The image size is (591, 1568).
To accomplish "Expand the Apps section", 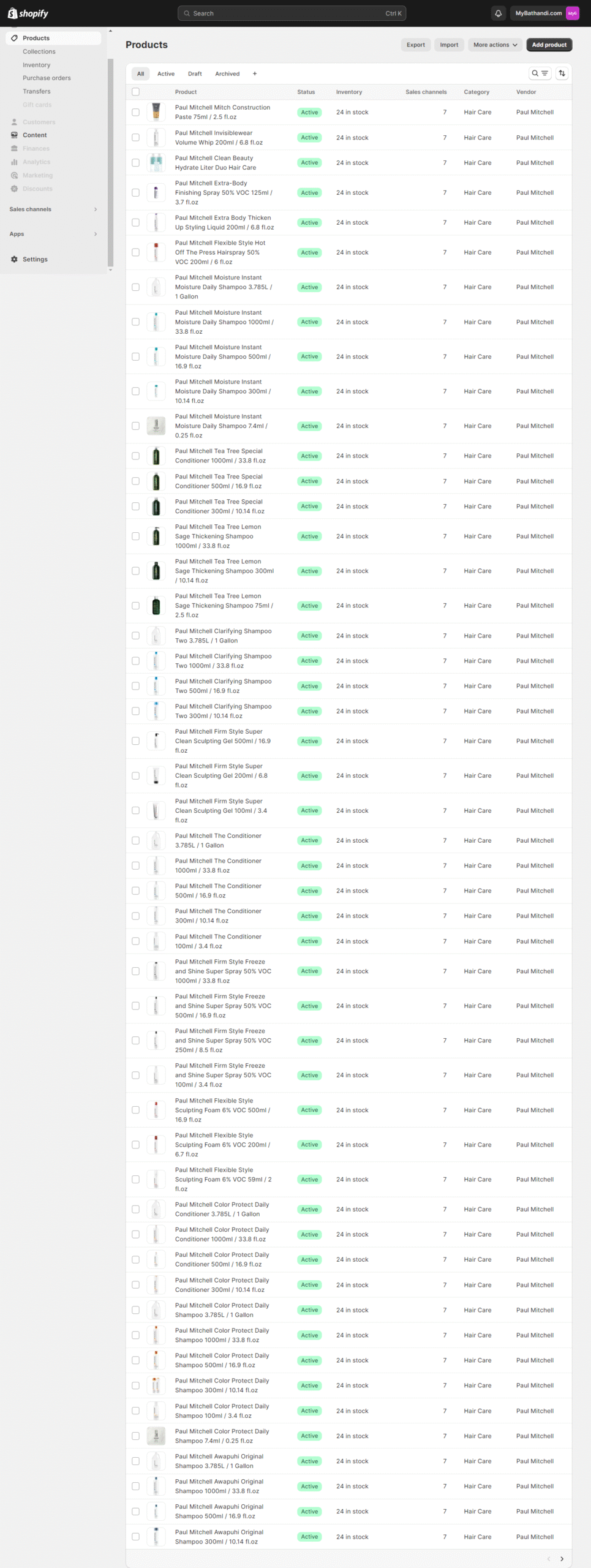I will (95, 234).
